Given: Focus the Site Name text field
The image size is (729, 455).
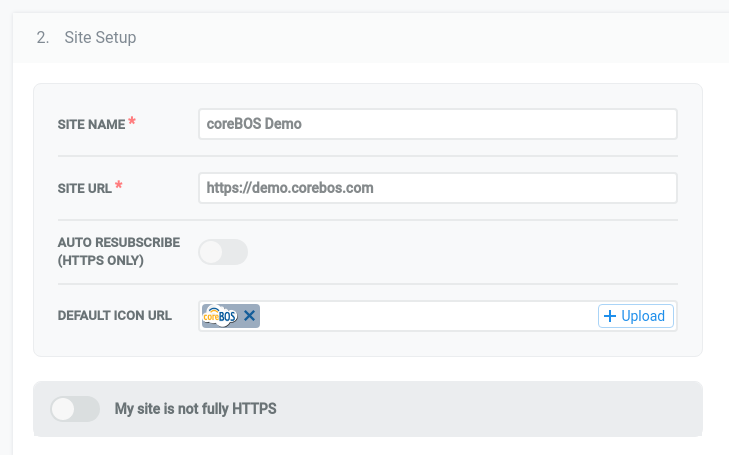Looking at the screenshot, I should click(438, 124).
